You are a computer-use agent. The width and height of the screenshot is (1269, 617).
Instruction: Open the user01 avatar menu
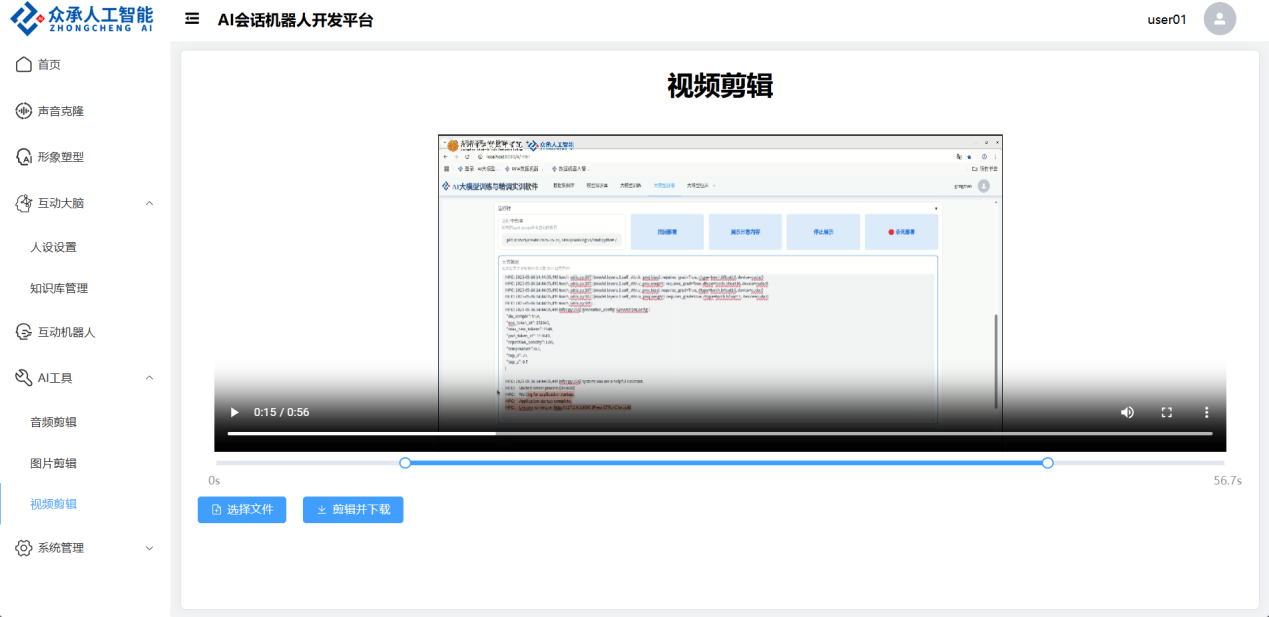click(x=1219, y=19)
